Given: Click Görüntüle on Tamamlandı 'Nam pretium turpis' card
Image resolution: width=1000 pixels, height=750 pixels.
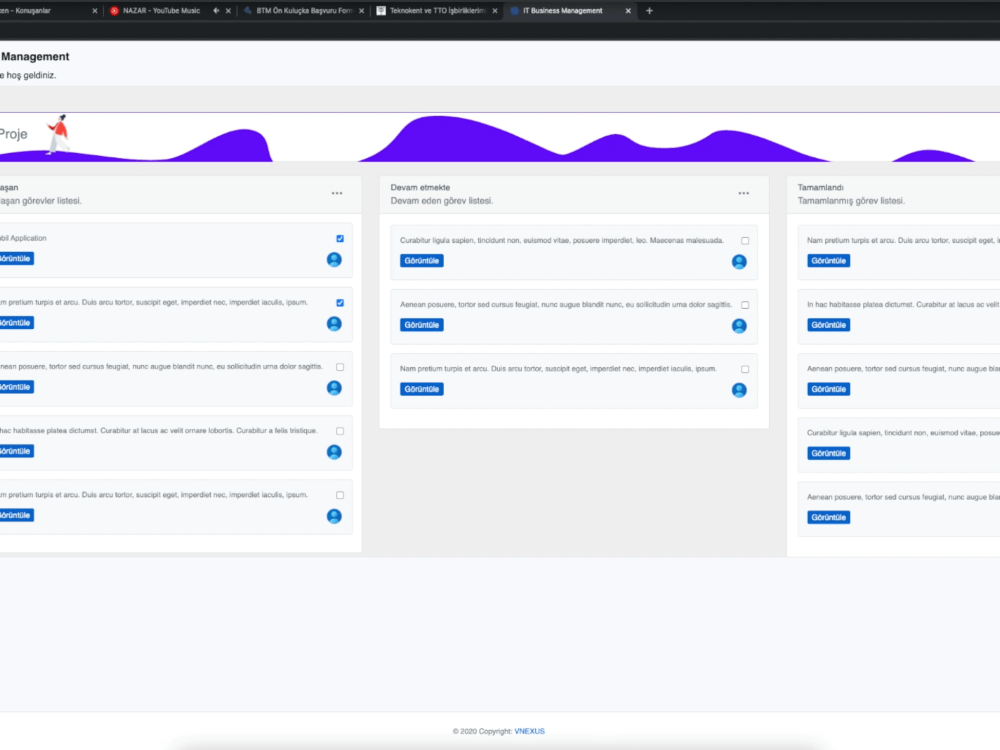Looking at the screenshot, I should [x=828, y=261].
